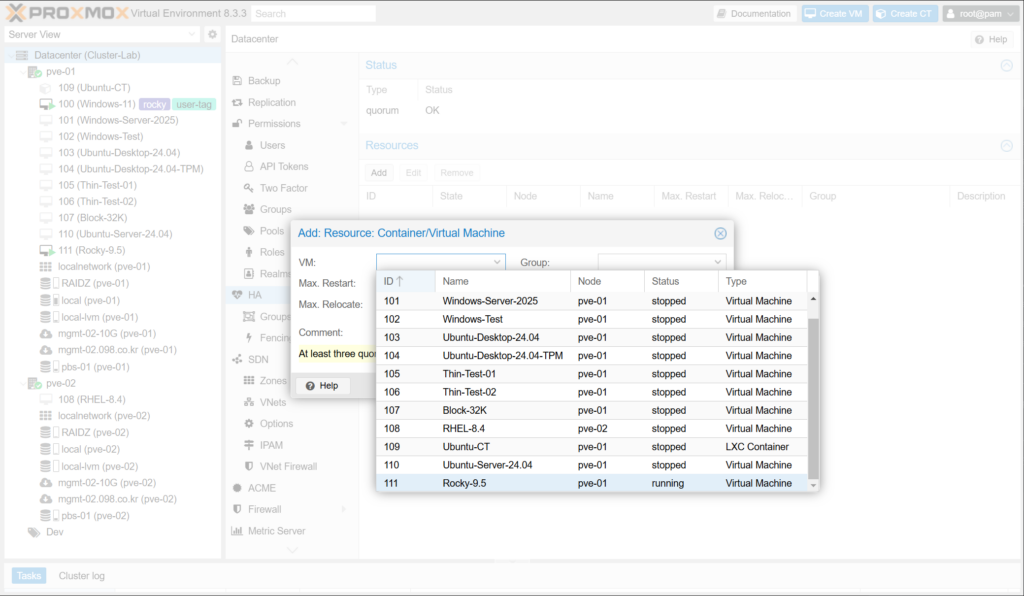This screenshot has width=1024, height=596.
Task: Open the root@pam user menu
Action: coord(979,14)
